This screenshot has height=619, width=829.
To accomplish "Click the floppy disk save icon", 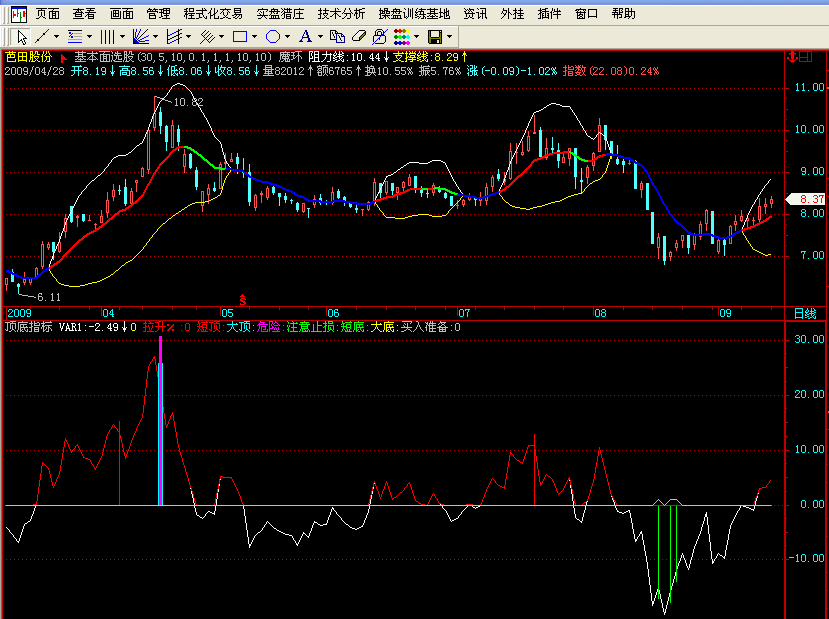I will tap(435, 37).
